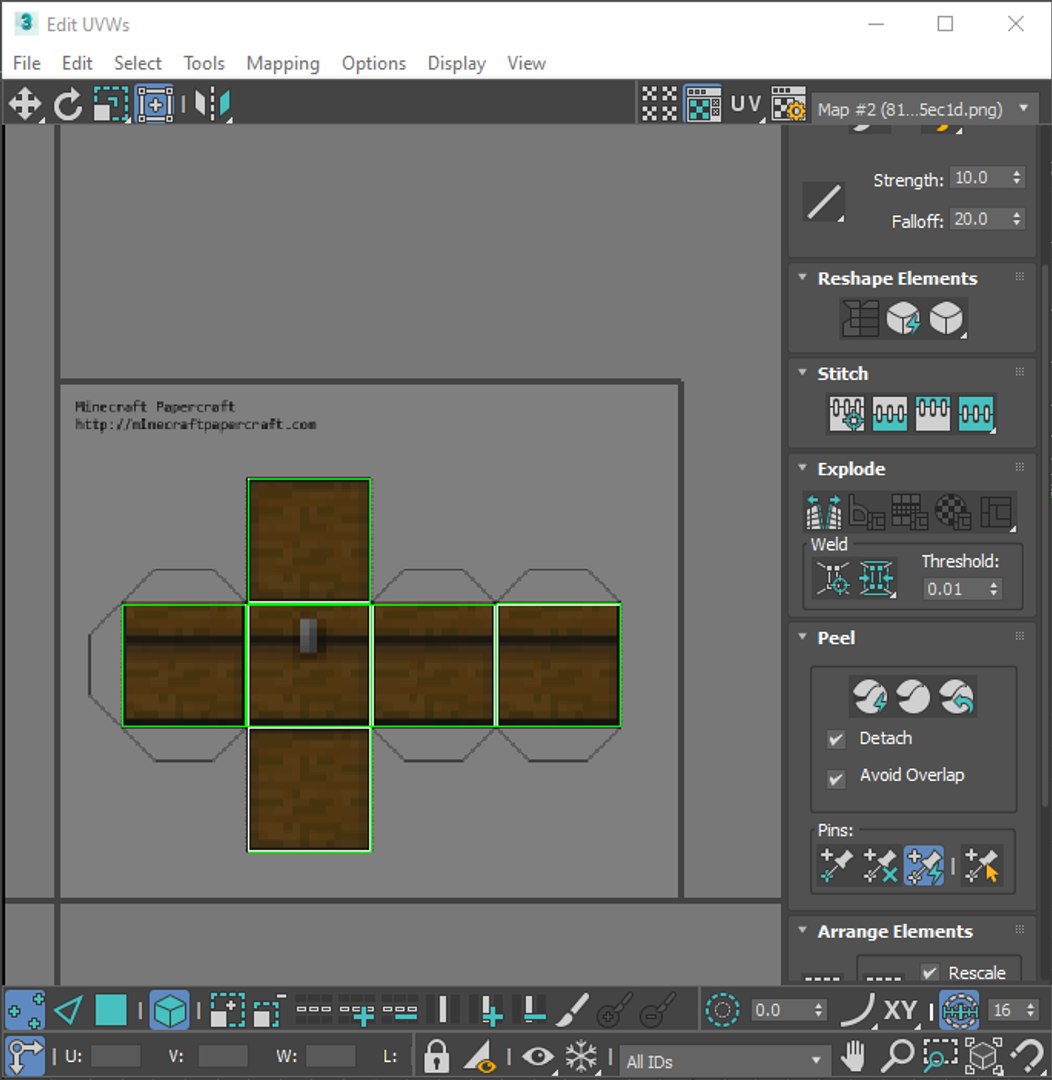This screenshot has height=1080, width=1052.
Task: Toggle show map background in dialog
Action: pos(703,105)
